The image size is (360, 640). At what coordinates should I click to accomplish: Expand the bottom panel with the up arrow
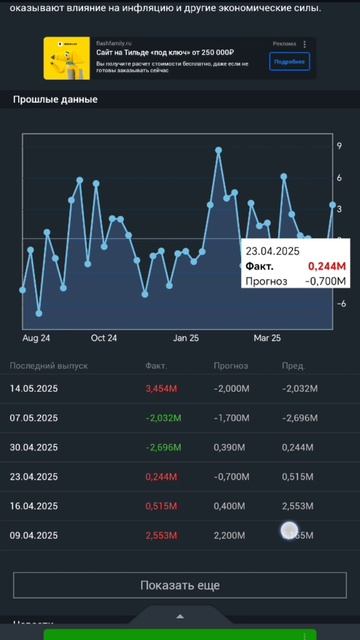(x=180, y=616)
